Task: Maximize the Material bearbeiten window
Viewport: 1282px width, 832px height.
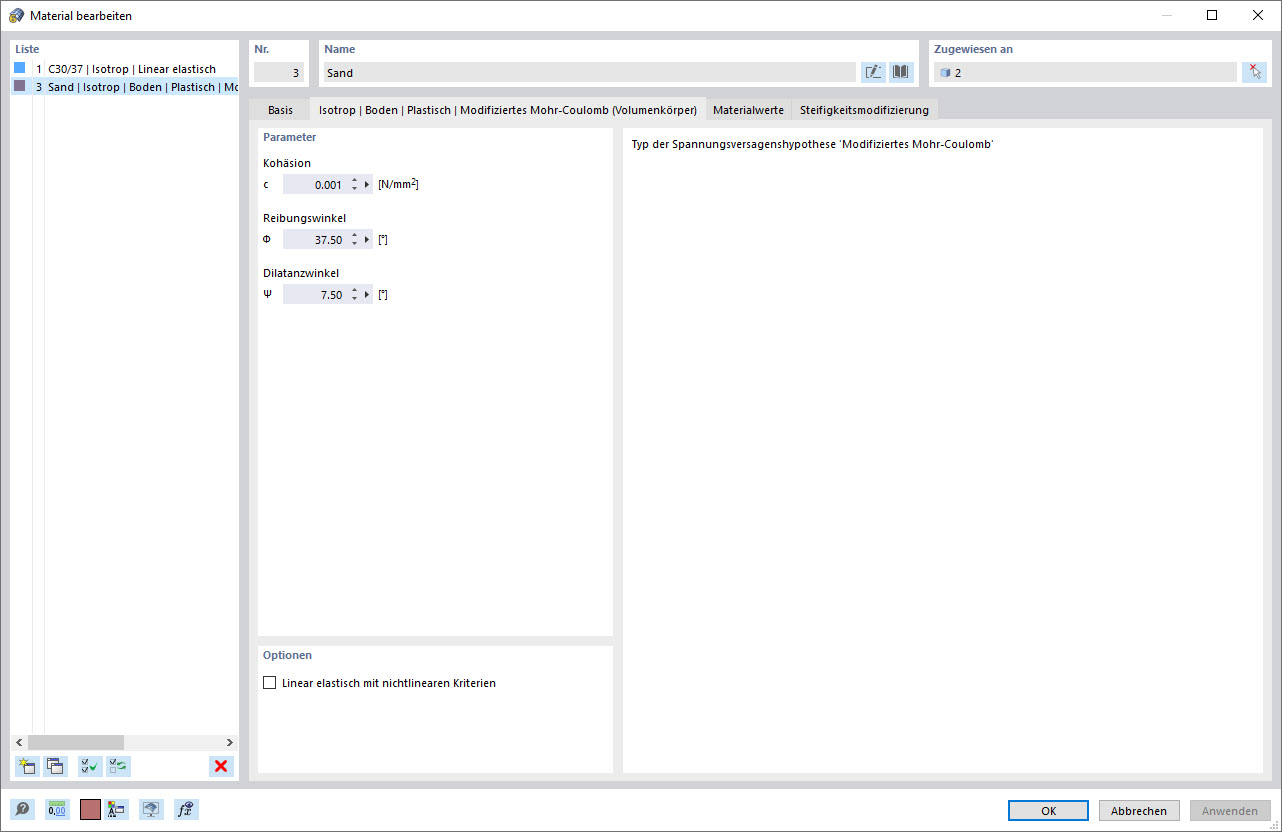Action: pos(1212,15)
